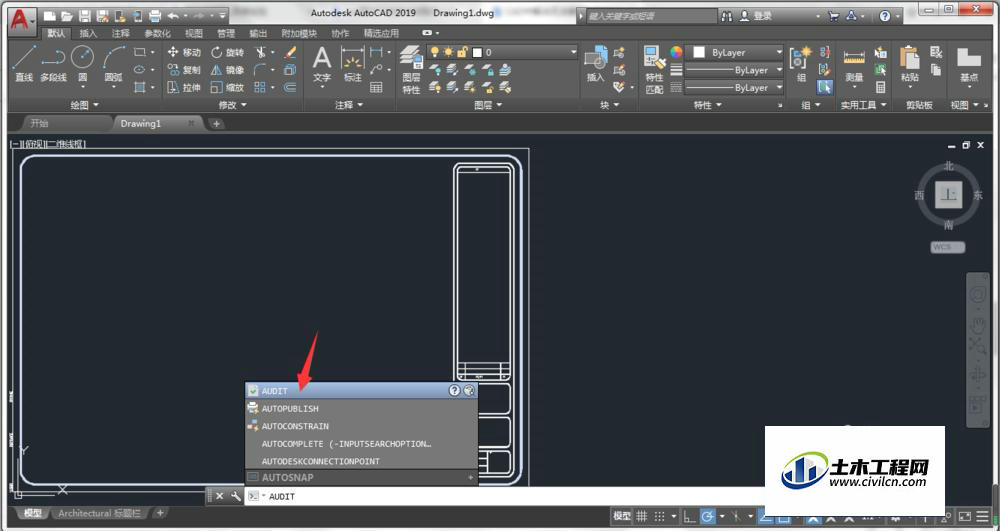The width and height of the screenshot is (1000, 531).
Task: Switch to the Insert (插入) ribbon tab
Action: [89, 33]
